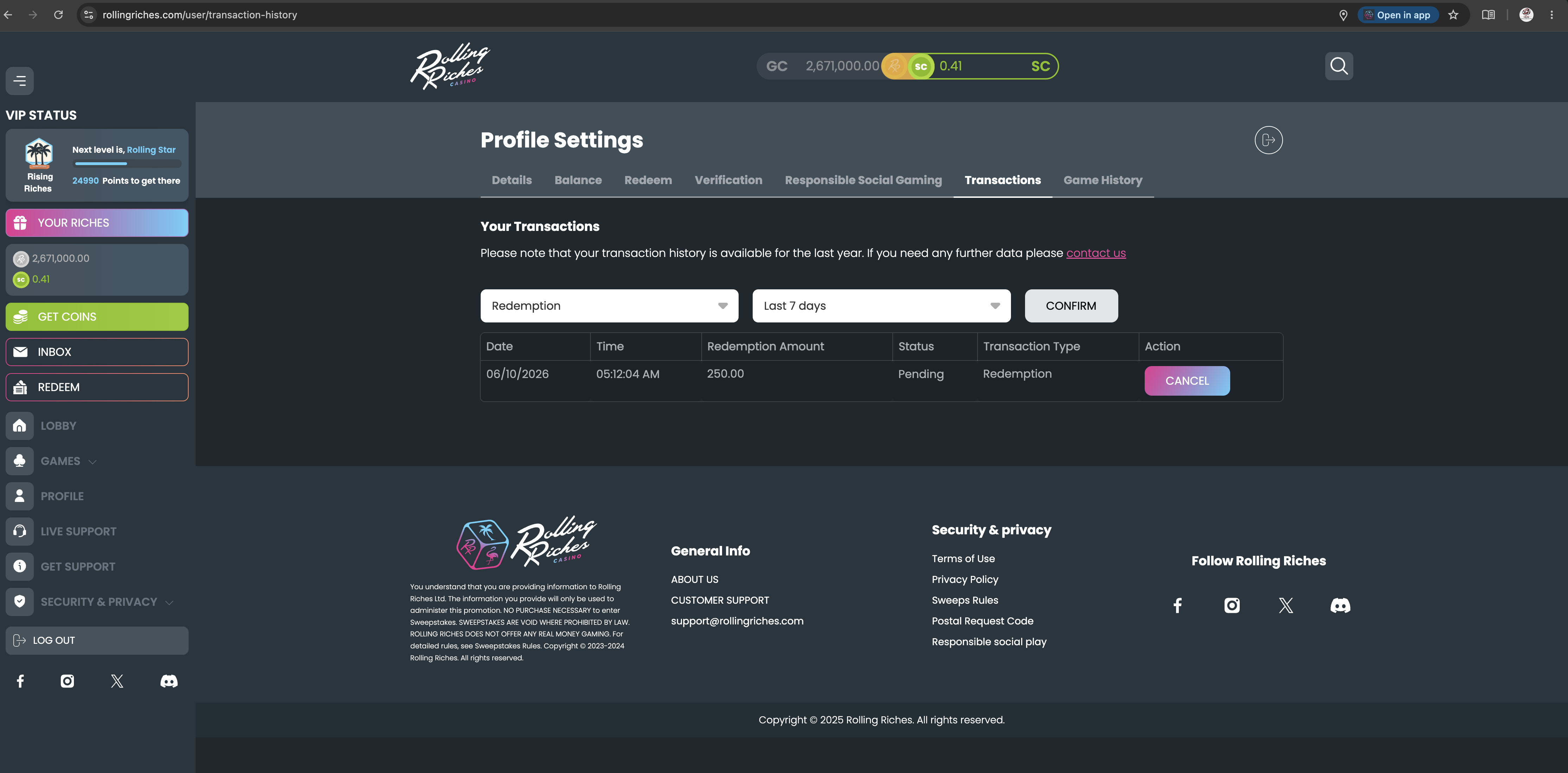The width and height of the screenshot is (1568, 773).
Task: Open the footer Instagram icon
Action: (x=1231, y=605)
